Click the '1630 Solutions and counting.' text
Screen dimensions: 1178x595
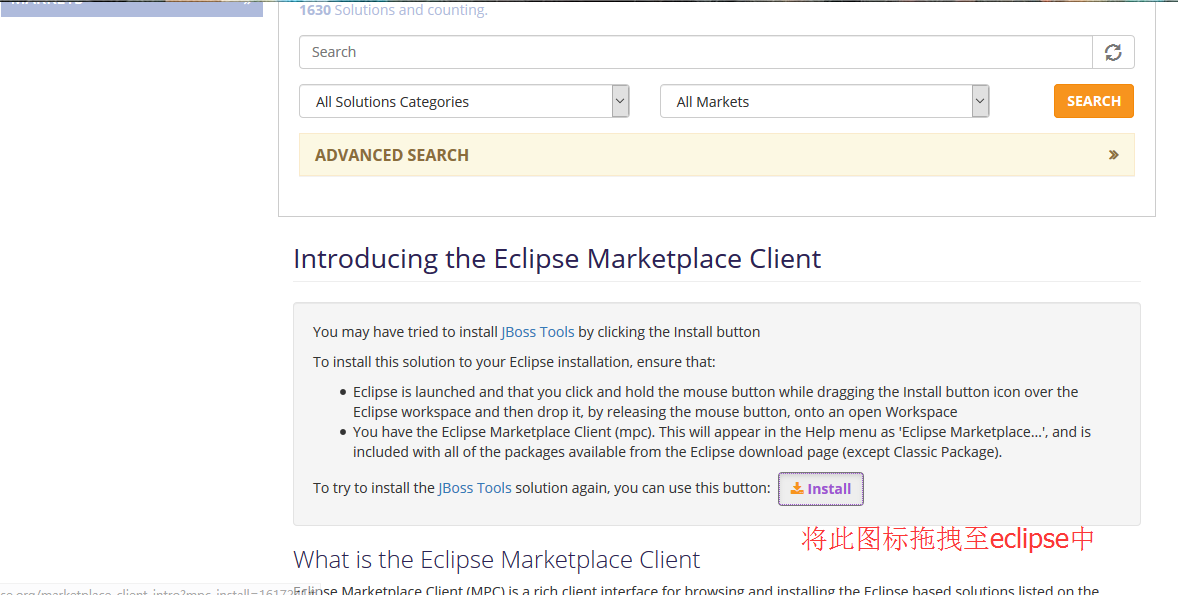pyautogui.click(x=394, y=10)
